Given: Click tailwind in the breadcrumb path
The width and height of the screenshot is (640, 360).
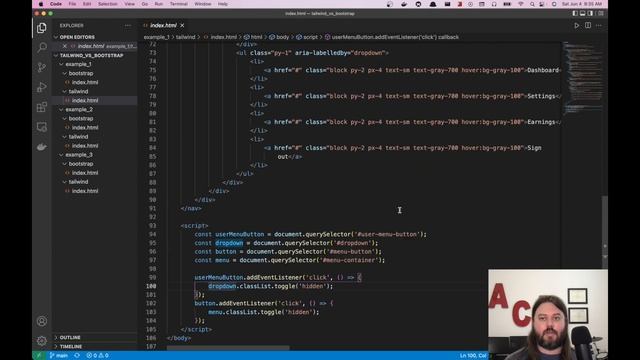Looking at the screenshot, I should (x=186, y=37).
